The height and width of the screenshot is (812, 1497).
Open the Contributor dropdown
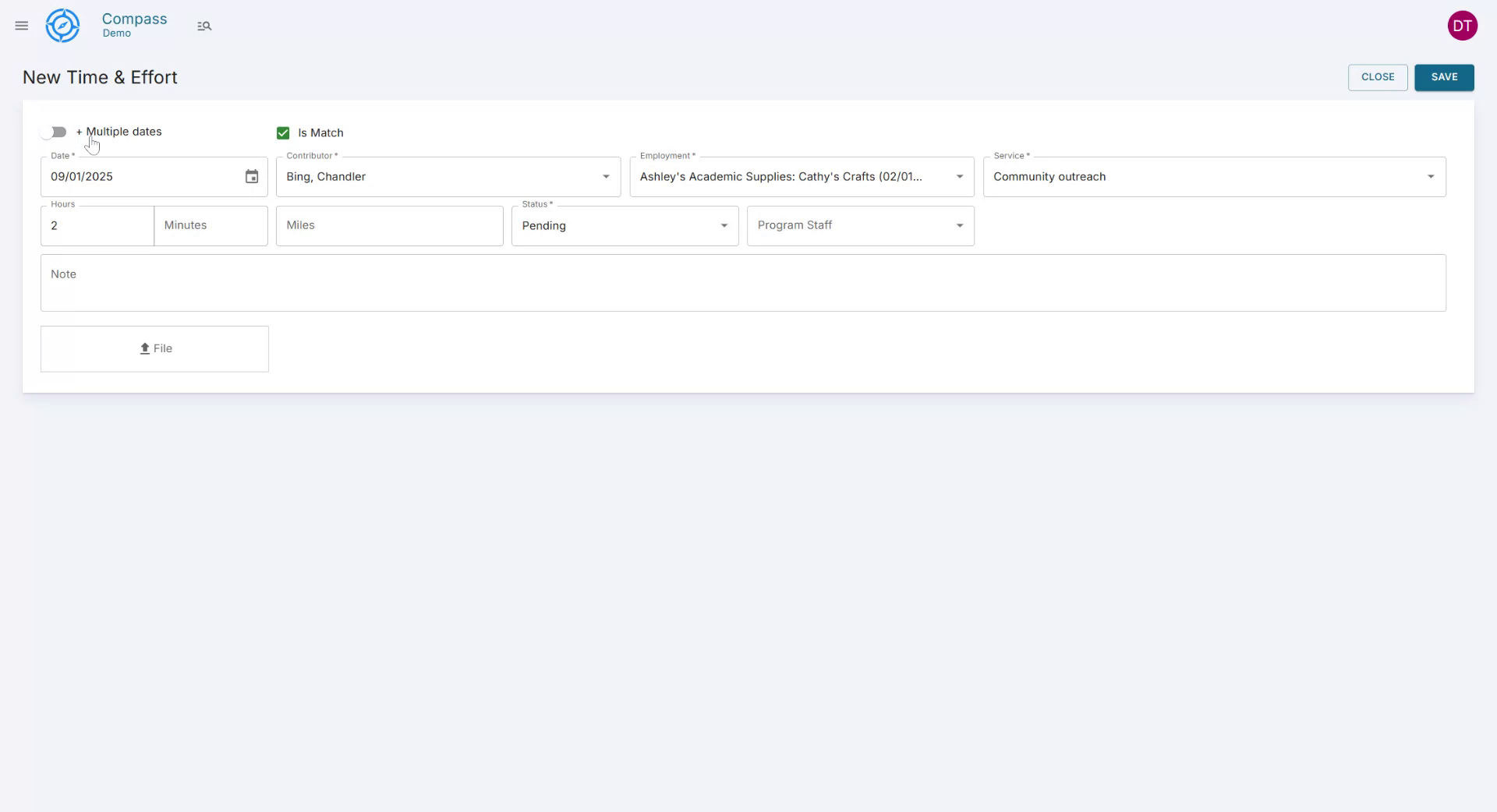coord(606,177)
